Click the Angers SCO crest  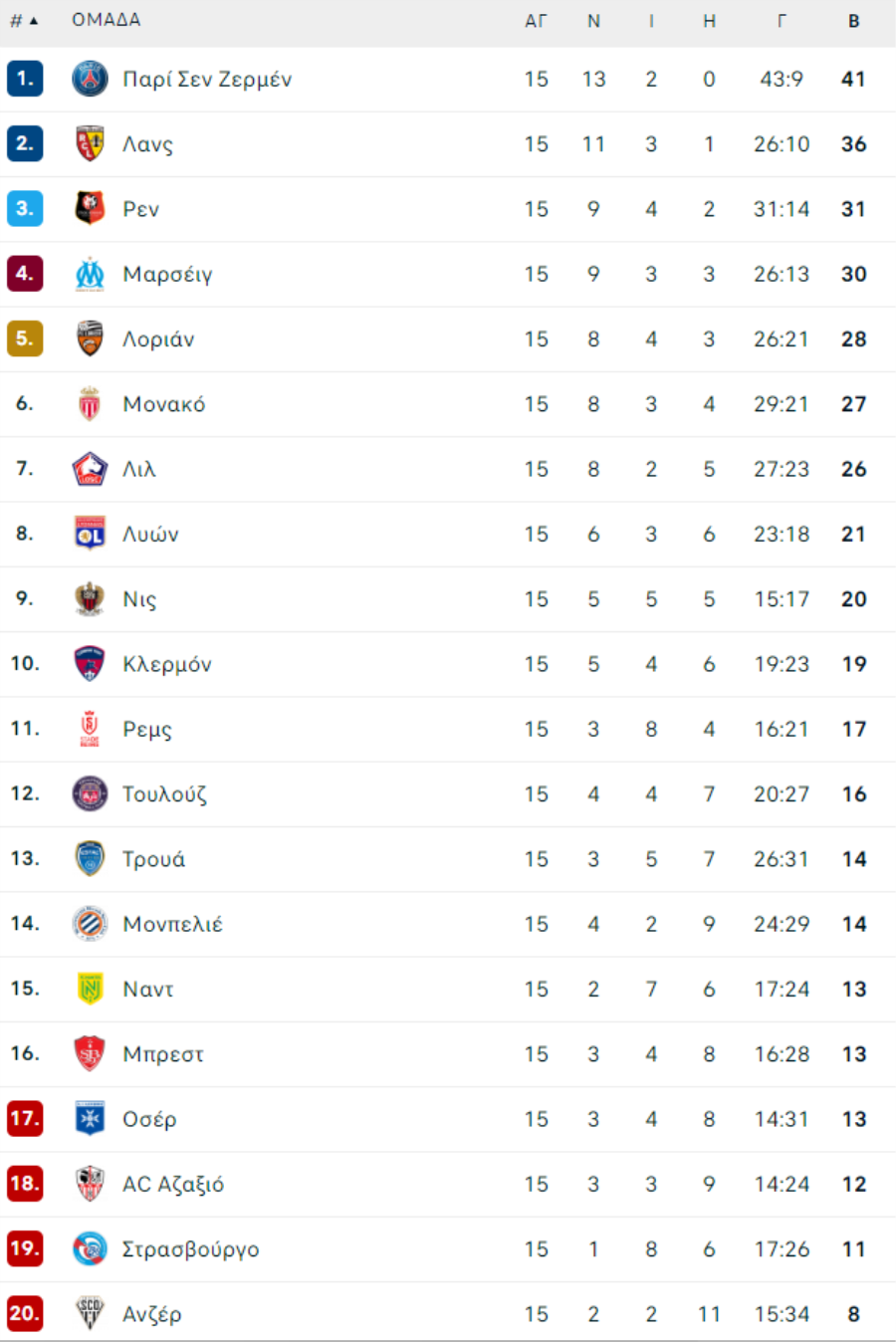pyautogui.click(x=90, y=1313)
